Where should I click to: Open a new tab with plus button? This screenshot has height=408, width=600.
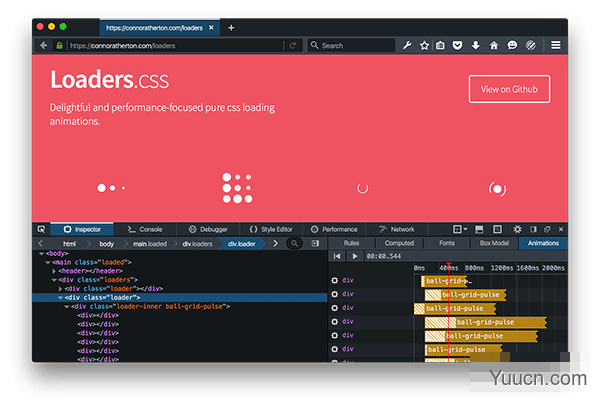click(231, 28)
